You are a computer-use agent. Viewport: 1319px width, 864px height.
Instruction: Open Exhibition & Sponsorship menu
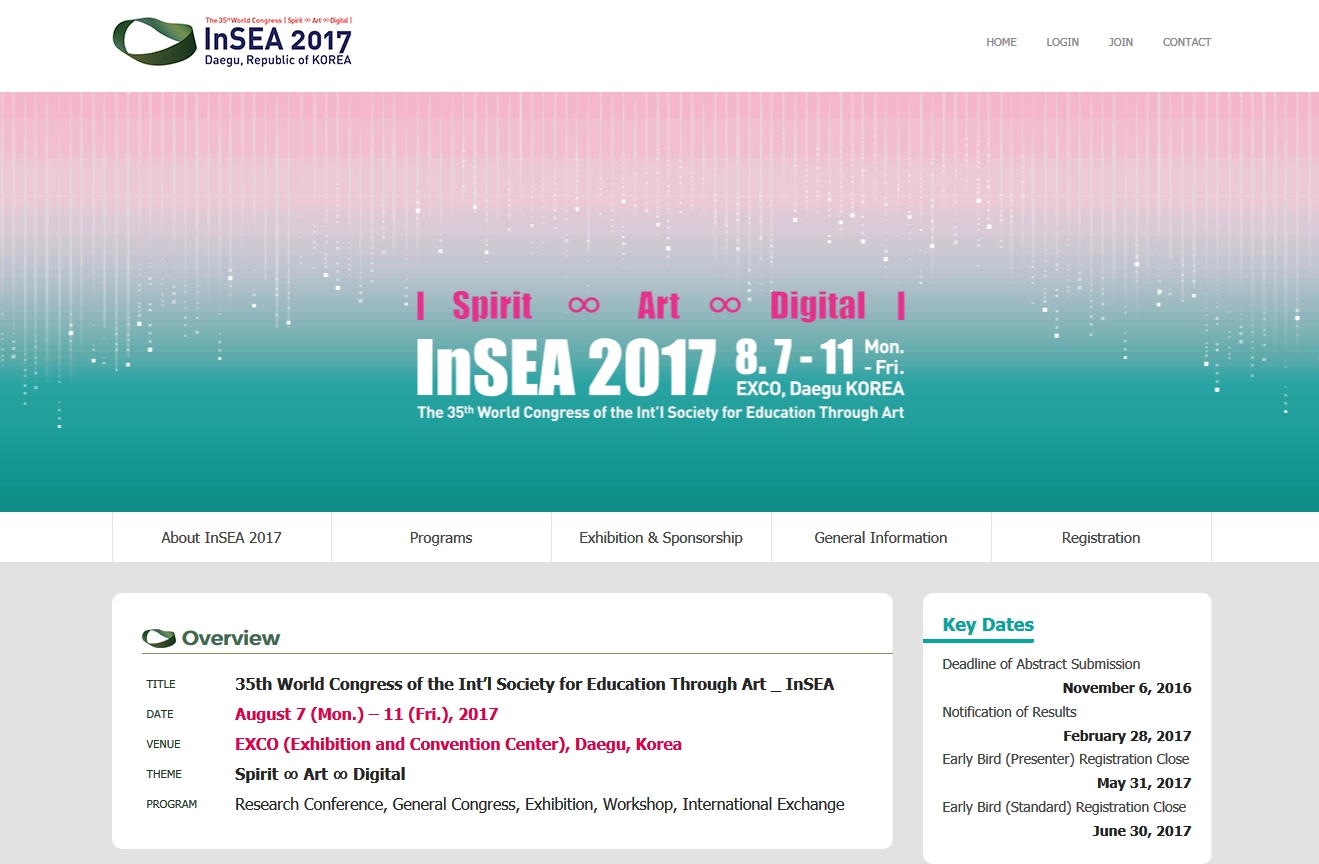(661, 537)
